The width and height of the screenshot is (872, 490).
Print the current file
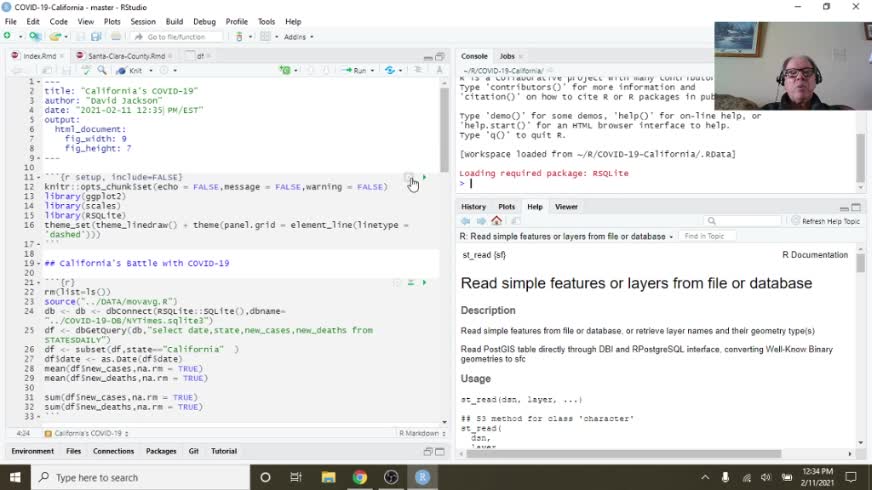click(x=116, y=37)
